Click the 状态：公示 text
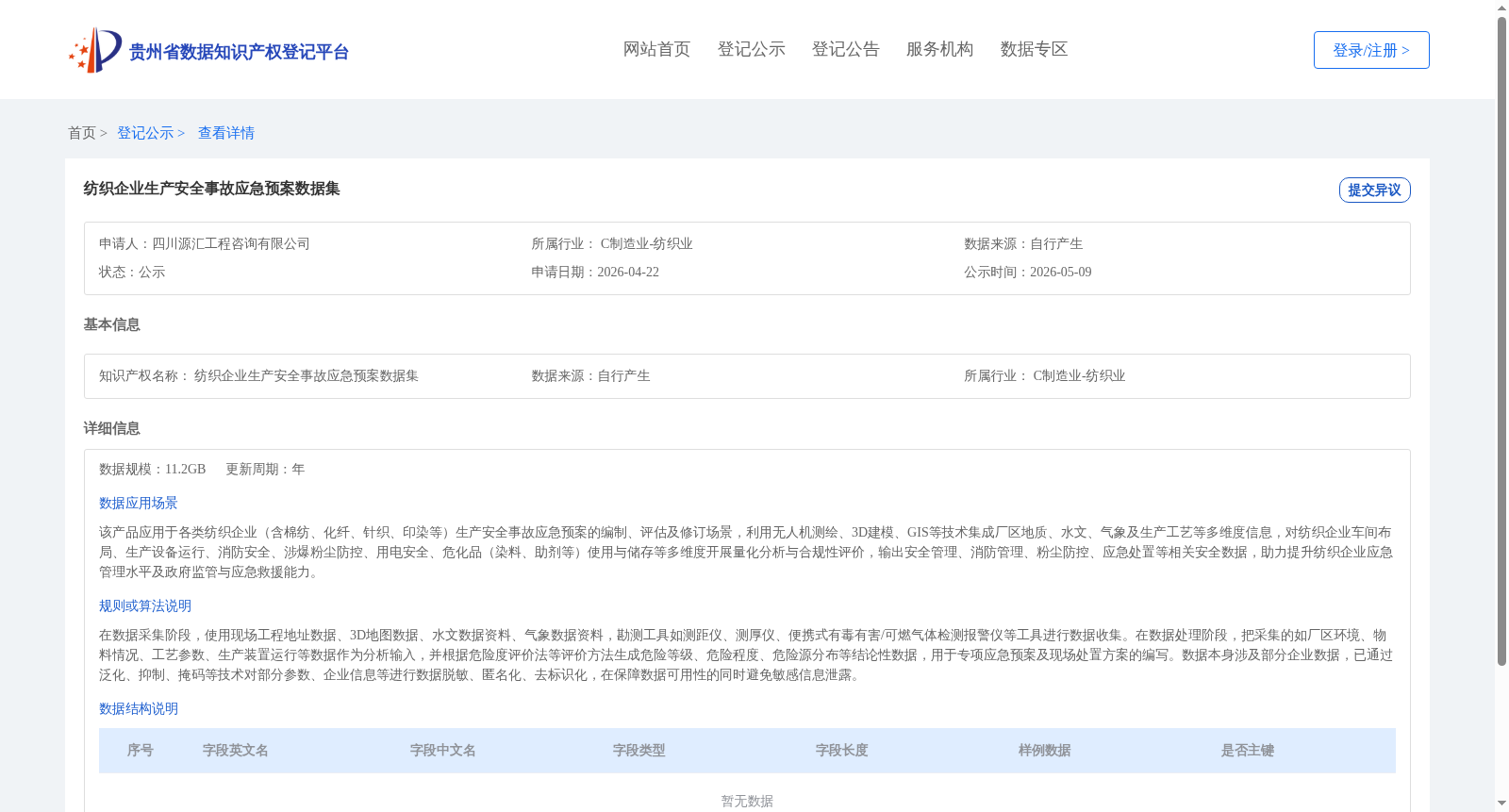 click(x=132, y=272)
